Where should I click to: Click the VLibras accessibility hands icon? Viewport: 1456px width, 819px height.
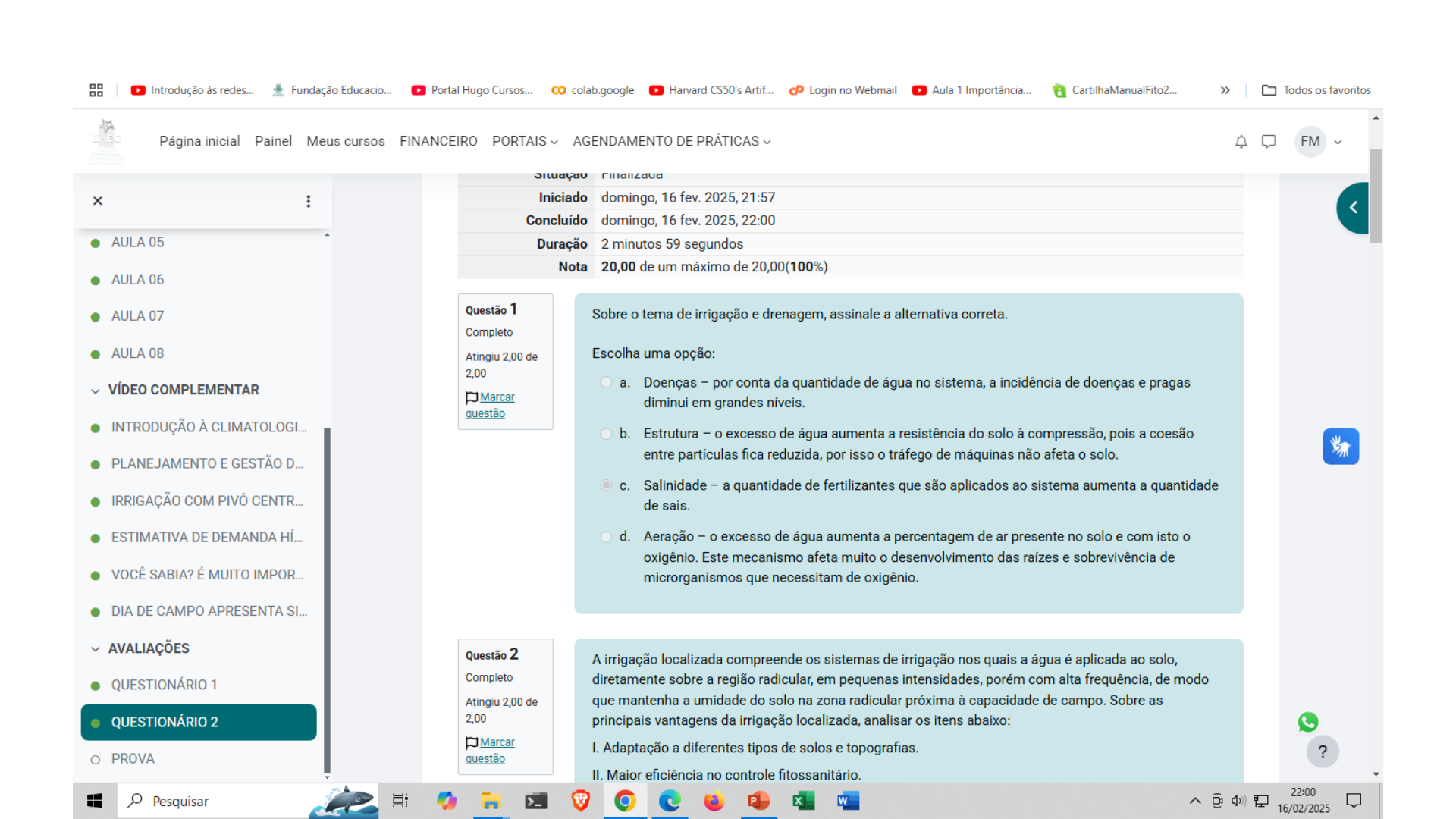pos(1340,447)
